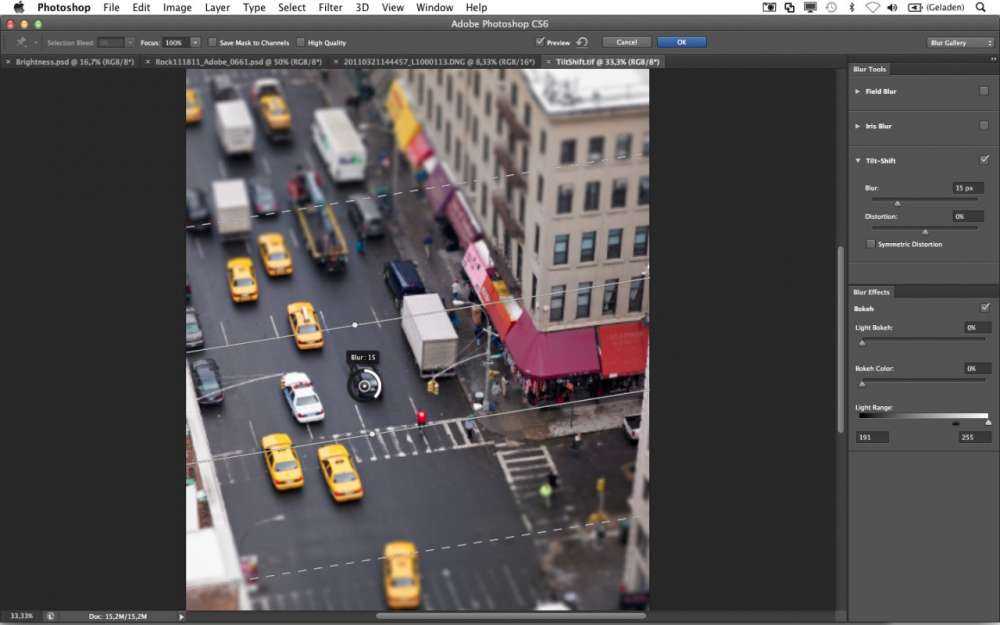This screenshot has height=625, width=1000.
Task: Click the Apple menu logo
Action: click(x=18, y=8)
